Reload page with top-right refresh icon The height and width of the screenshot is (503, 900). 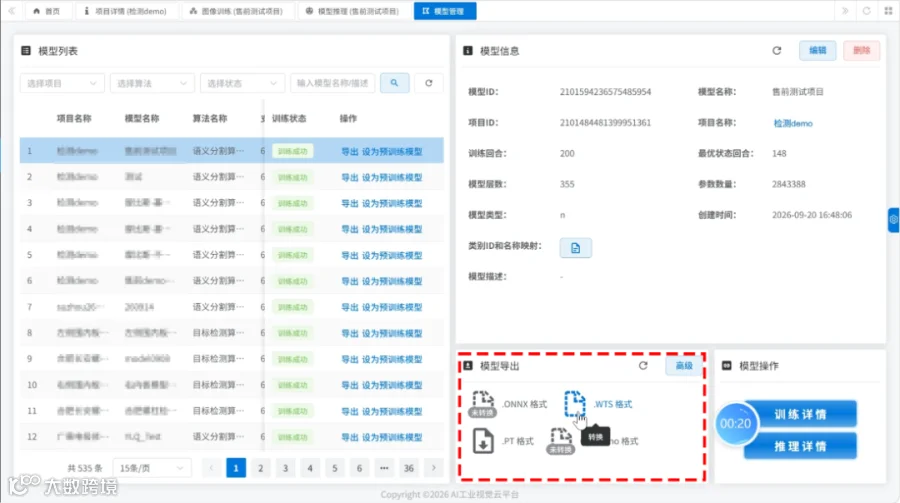867,11
